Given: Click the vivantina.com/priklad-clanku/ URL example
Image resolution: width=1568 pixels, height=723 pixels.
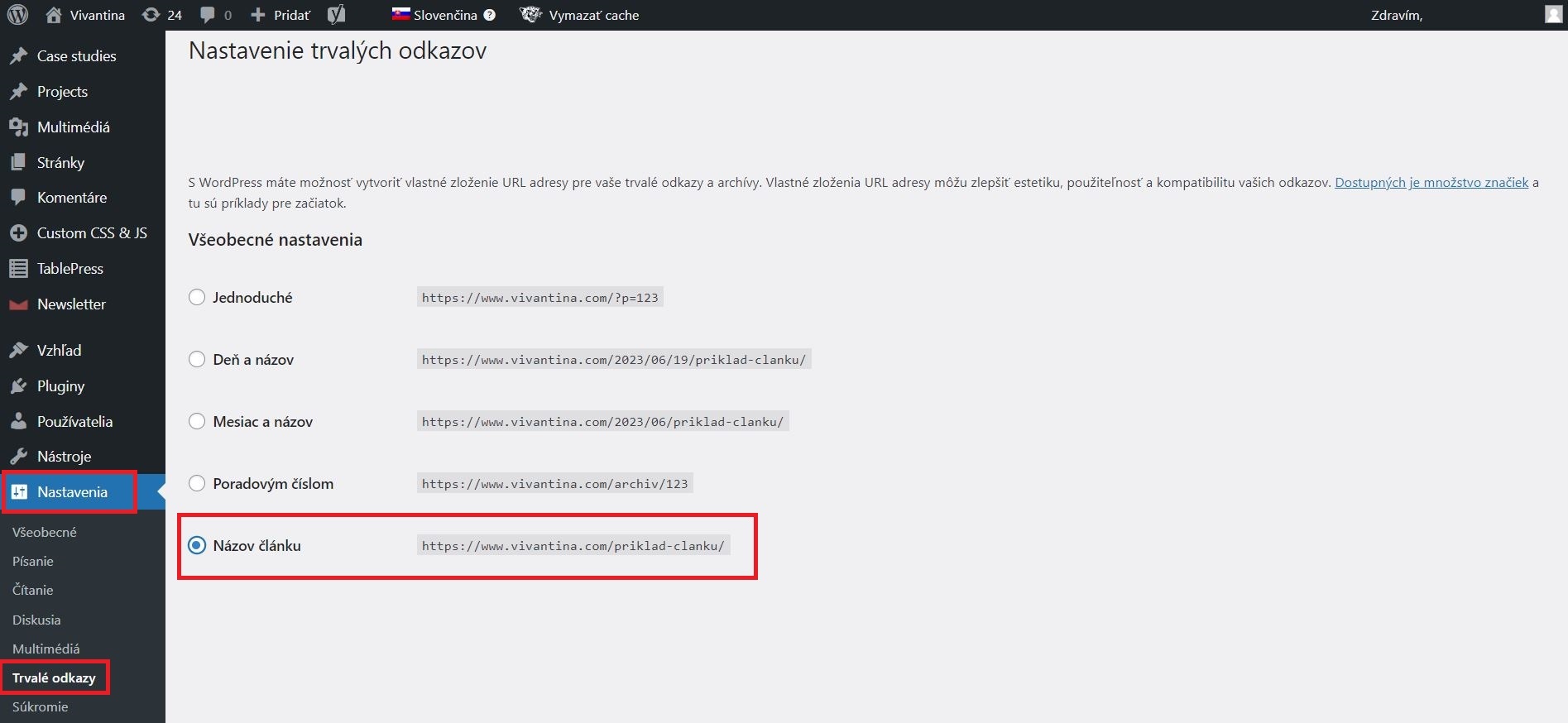Looking at the screenshot, I should click(573, 546).
